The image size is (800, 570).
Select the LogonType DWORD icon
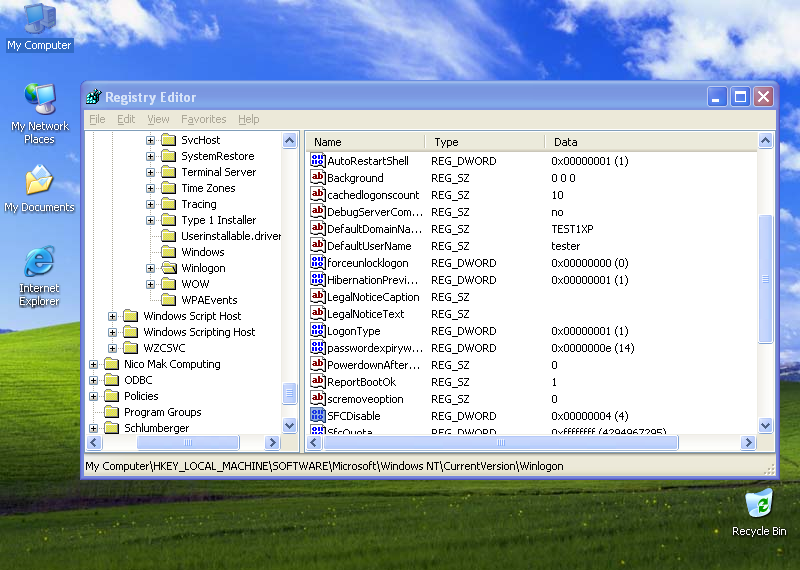pos(317,331)
